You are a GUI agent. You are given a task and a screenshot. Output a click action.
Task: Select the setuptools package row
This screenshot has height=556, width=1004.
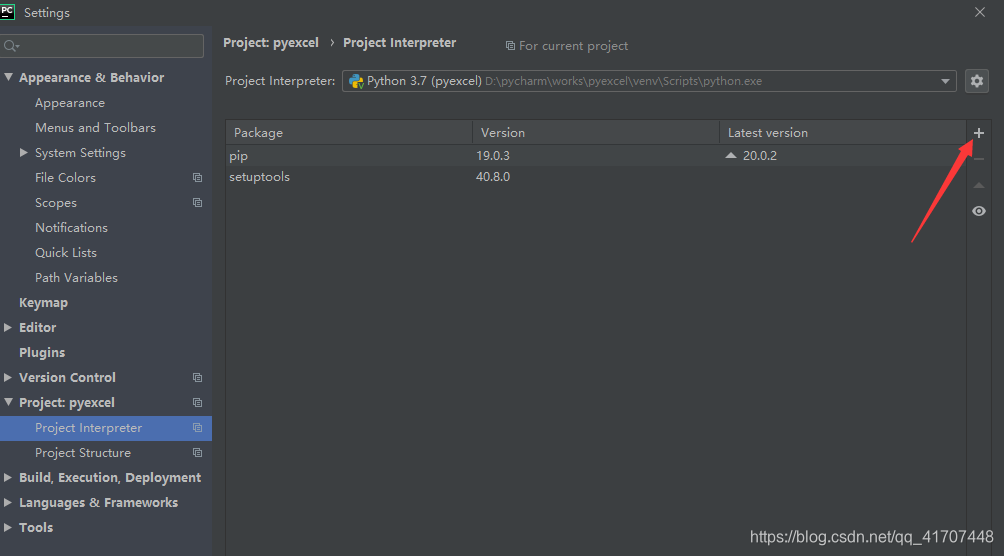point(595,177)
